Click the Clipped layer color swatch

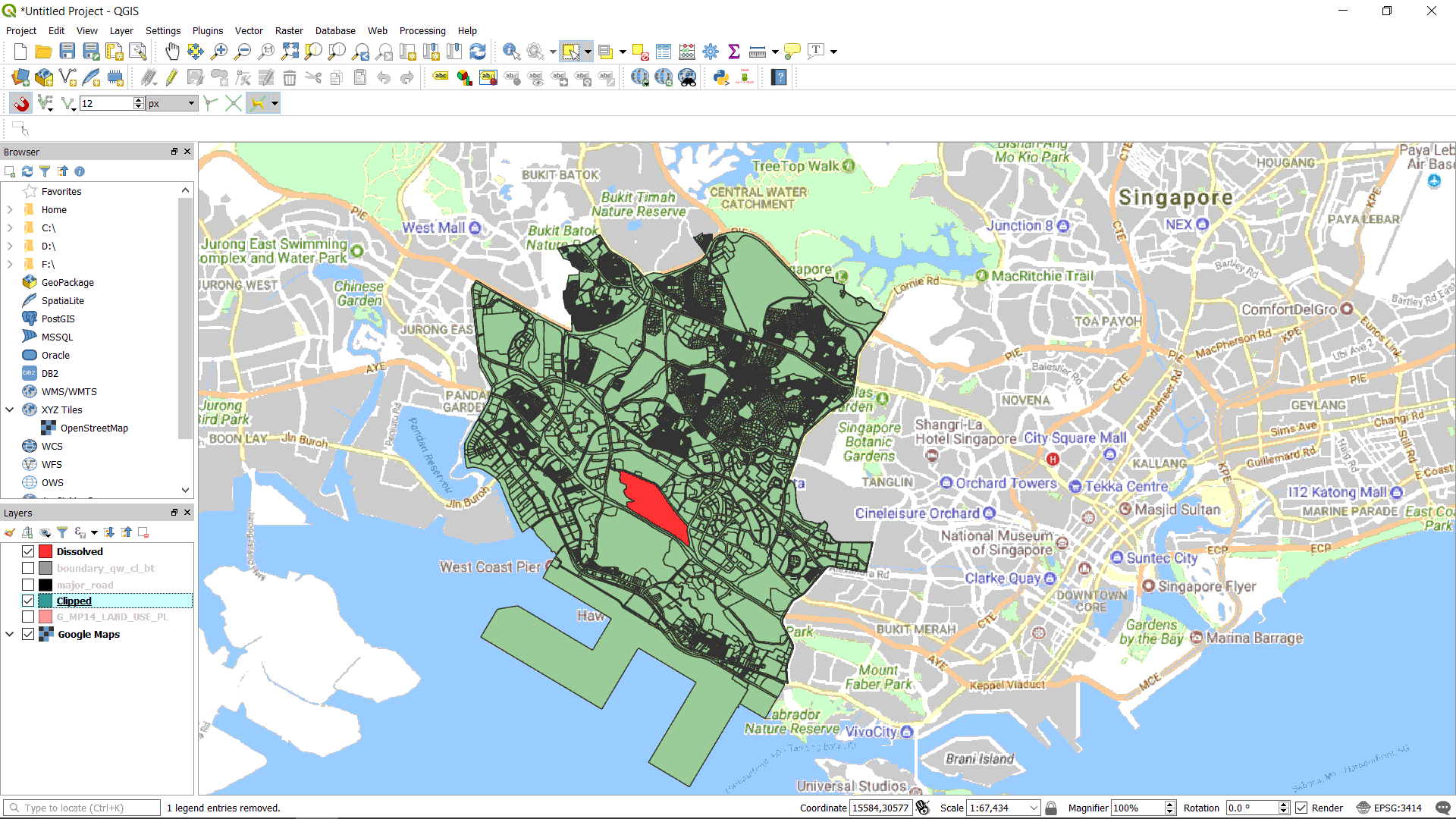pos(45,601)
